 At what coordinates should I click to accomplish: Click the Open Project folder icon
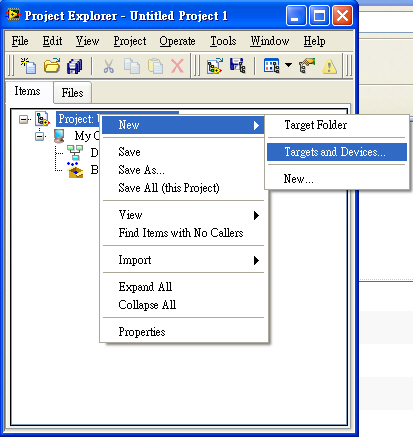click(x=52, y=66)
